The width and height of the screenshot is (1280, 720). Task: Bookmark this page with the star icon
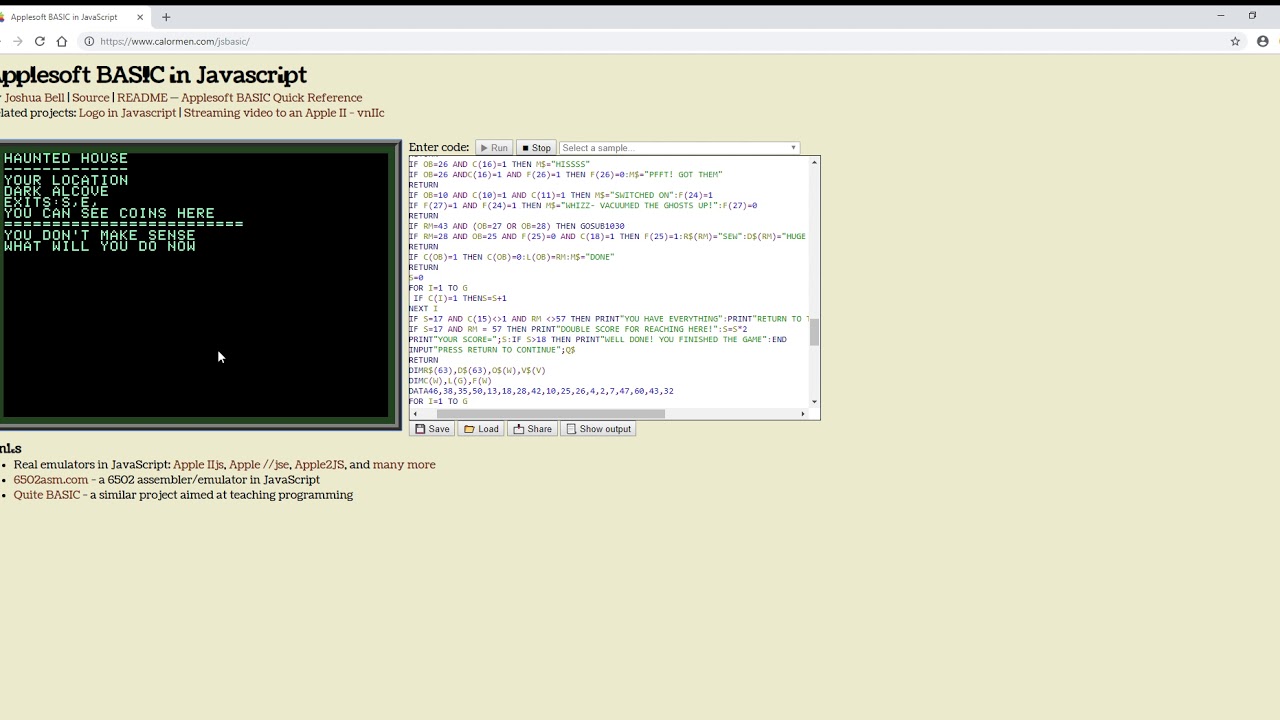(x=1235, y=41)
